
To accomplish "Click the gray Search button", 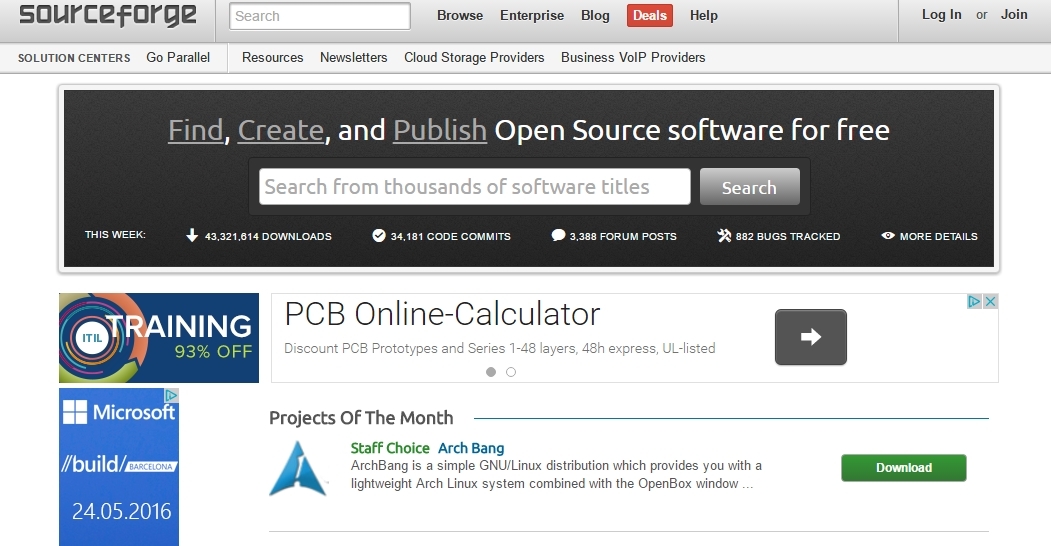I will [749, 187].
